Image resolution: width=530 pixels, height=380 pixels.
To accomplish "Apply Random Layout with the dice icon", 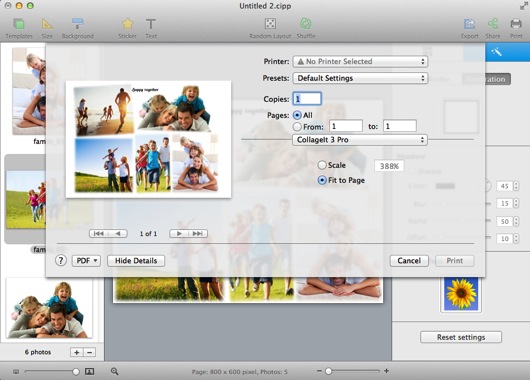I will pyautogui.click(x=270, y=24).
